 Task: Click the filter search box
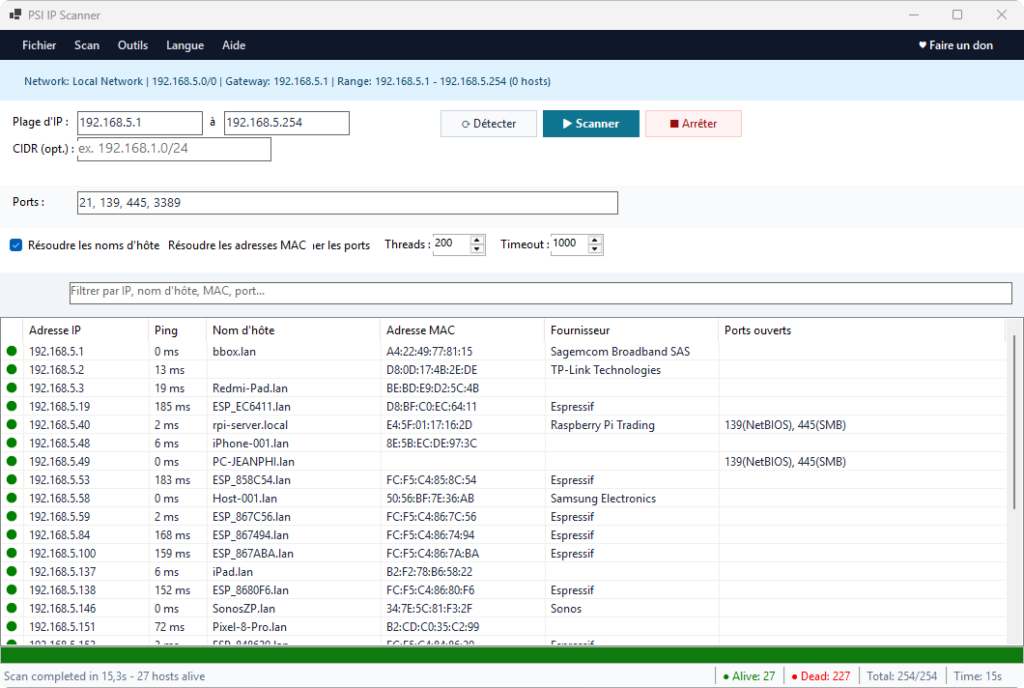coord(541,292)
